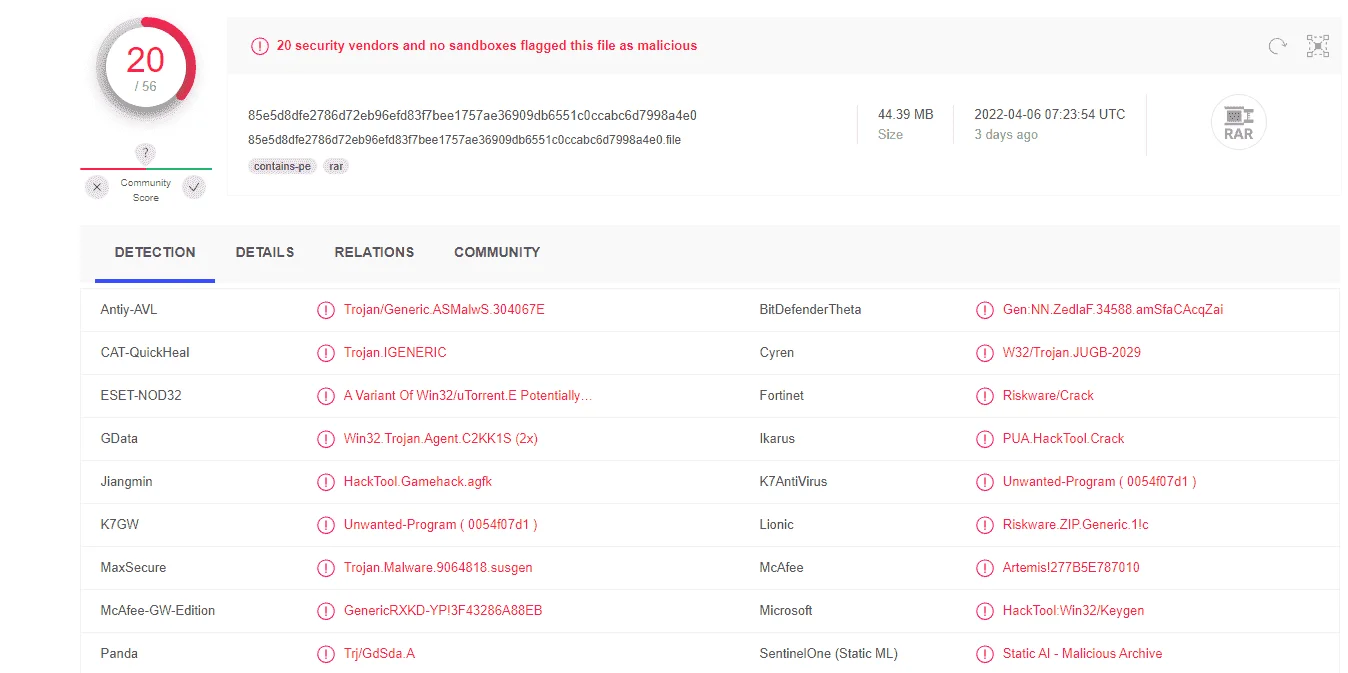1348x673 pixels.
Task: Click the SHA-256 file hash text
Action: click(x=472, y=115)
